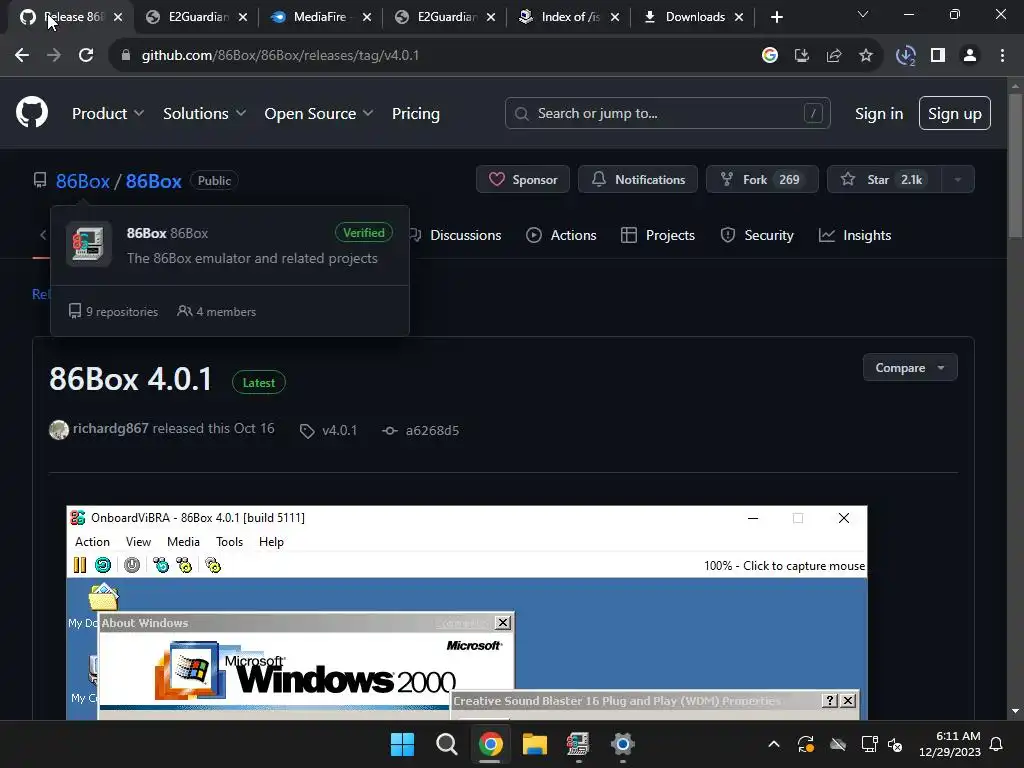Open the Actions tab
1024x768 pixels.
[x=562, y=235]
